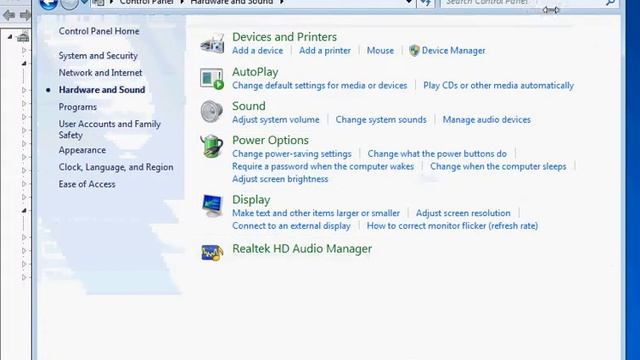
Task: Open the address bar history dropdown arrow
Action: pyautogui.click(x=409, y=2)
